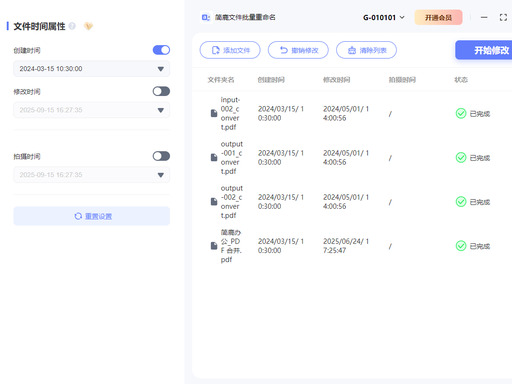The height and width of the screenshot is (384, 512).
Task: Click file icon of the PDF合并.pdf row
Action: [214, 246]
